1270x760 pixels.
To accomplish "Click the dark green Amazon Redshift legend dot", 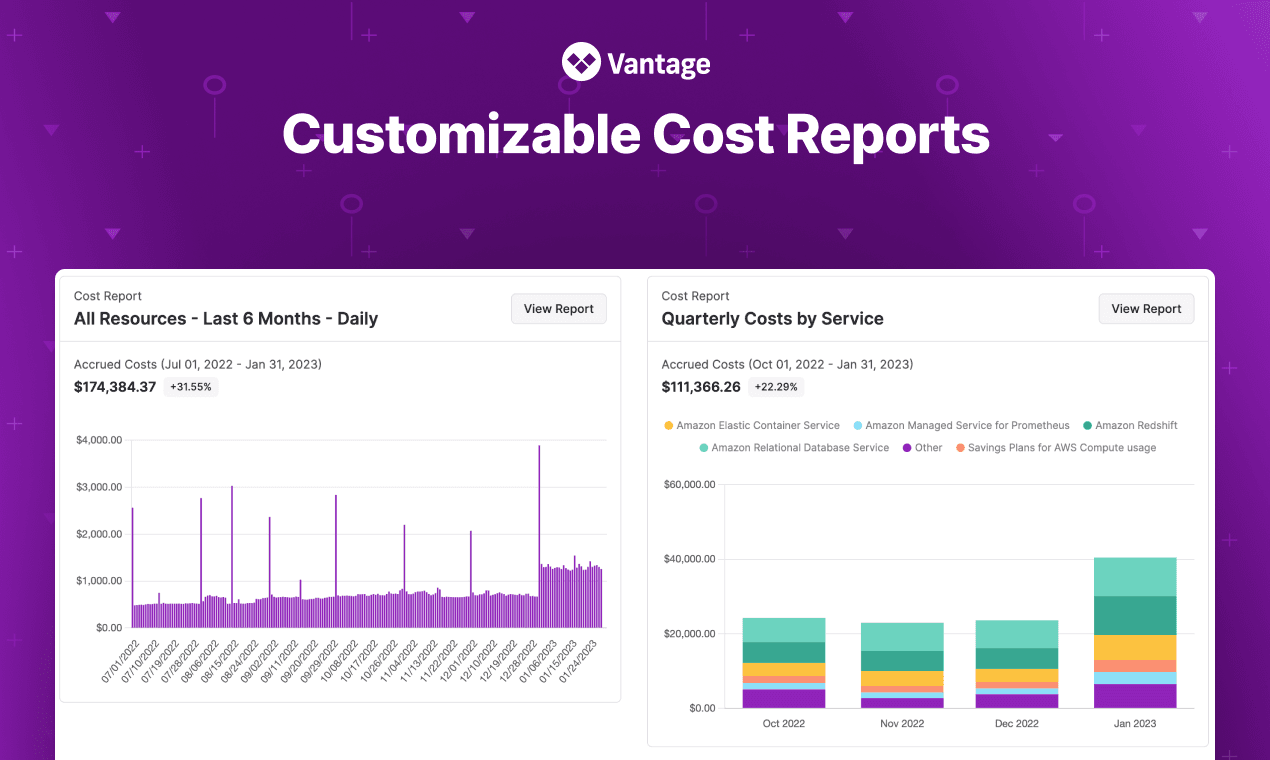I will pyautogui.click(x=1088, y=425).
